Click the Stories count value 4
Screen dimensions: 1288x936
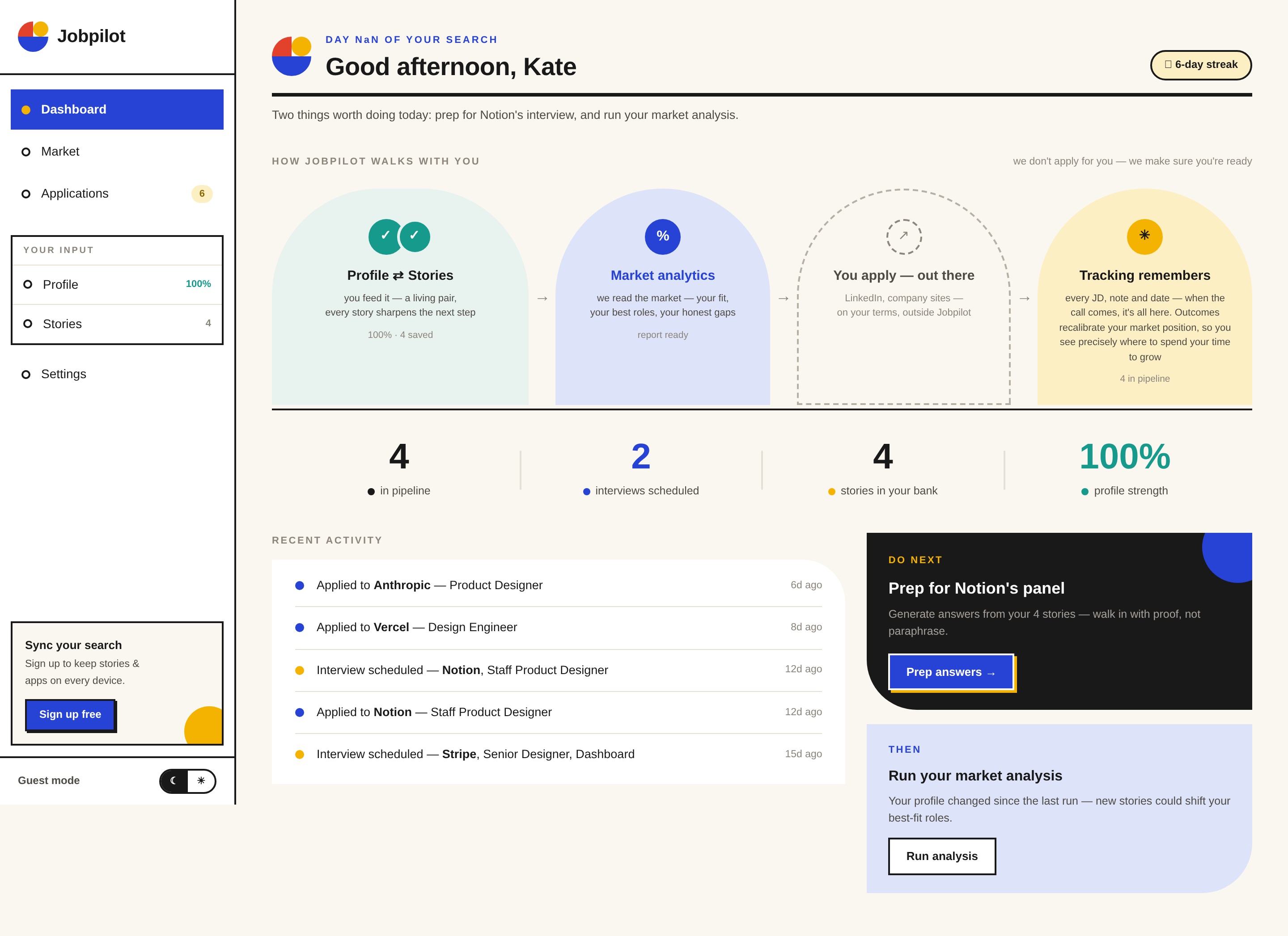coord(208,323)
